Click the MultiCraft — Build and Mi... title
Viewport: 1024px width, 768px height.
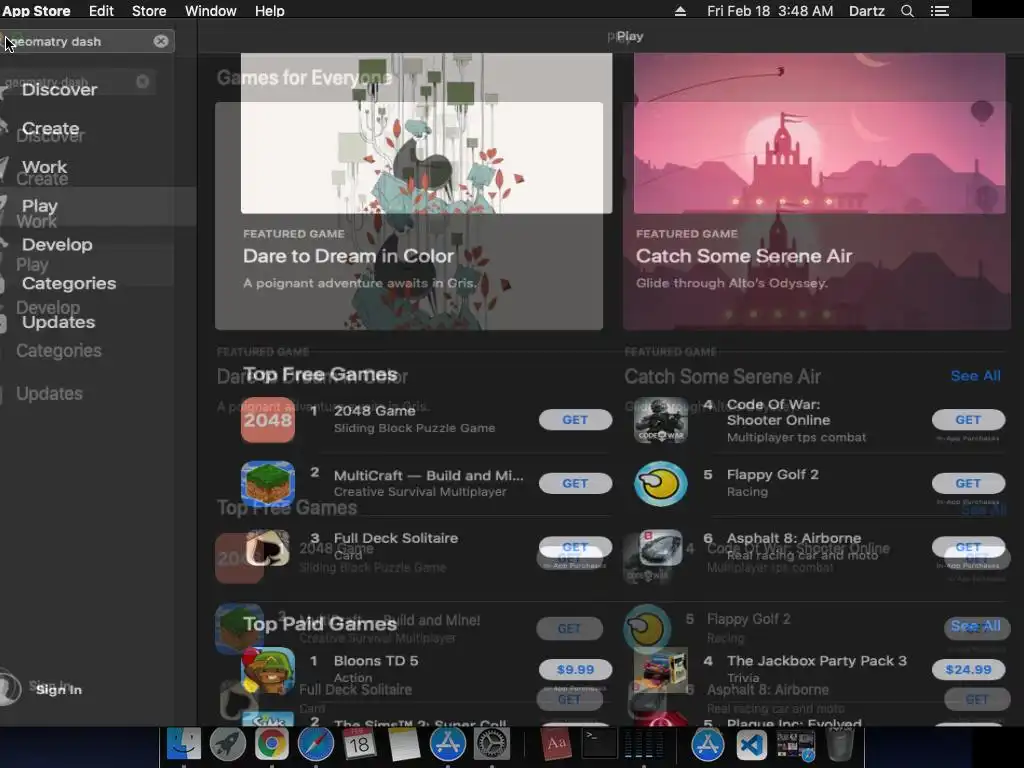coord(428,475)
